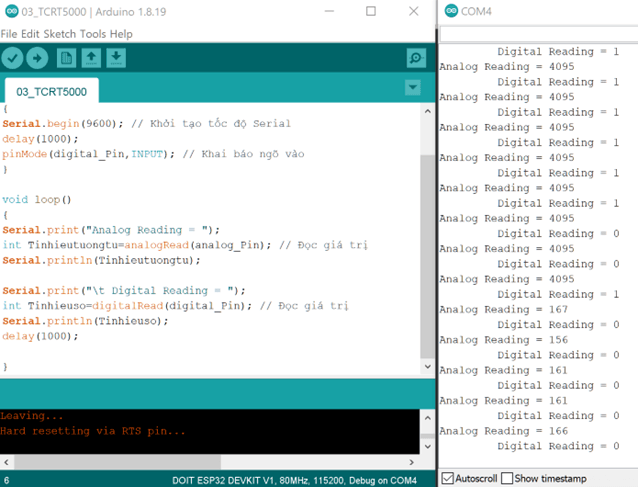Click the console horizontal scrollbar left arrow
Viewport: 638px width, 487px height.
6,462
